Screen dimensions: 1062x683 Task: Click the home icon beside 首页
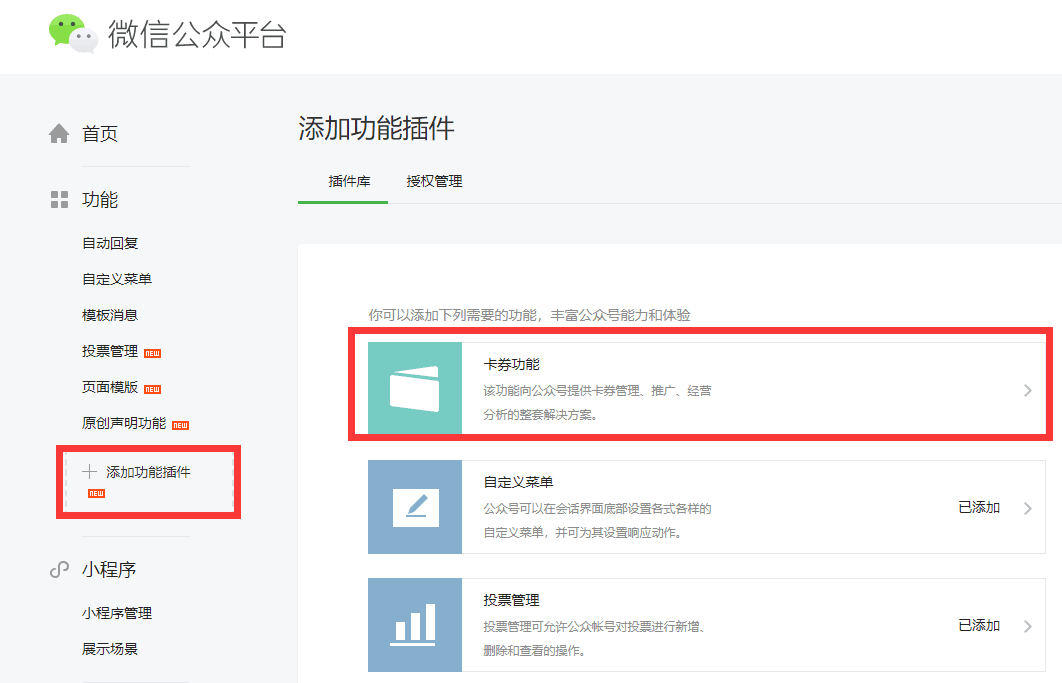pos(59,134)
